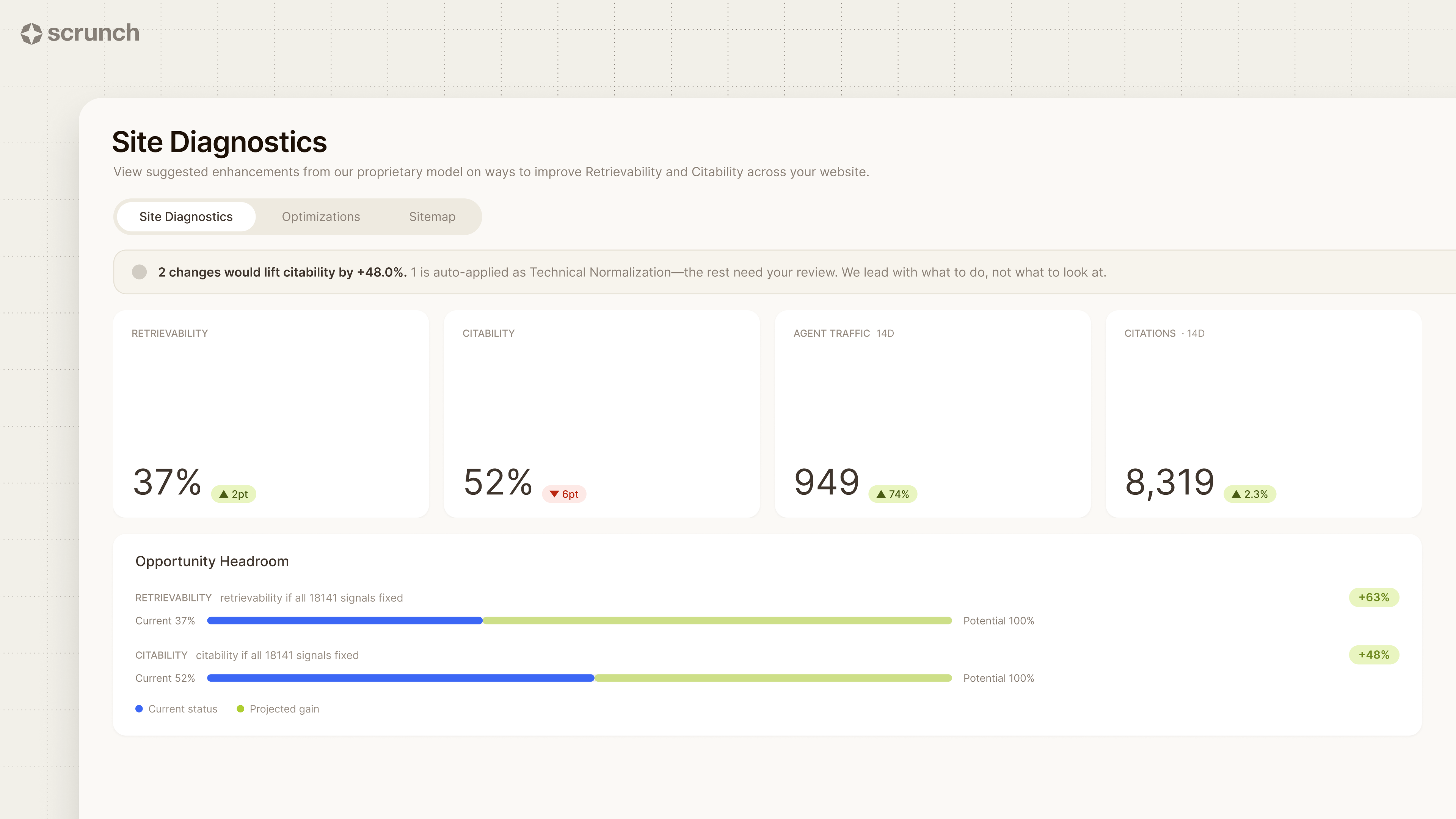Click the 74% up-arrow badge
The height and width of the screenshot is (819, 1456).
pyautogui.click(x=893, y=494)
